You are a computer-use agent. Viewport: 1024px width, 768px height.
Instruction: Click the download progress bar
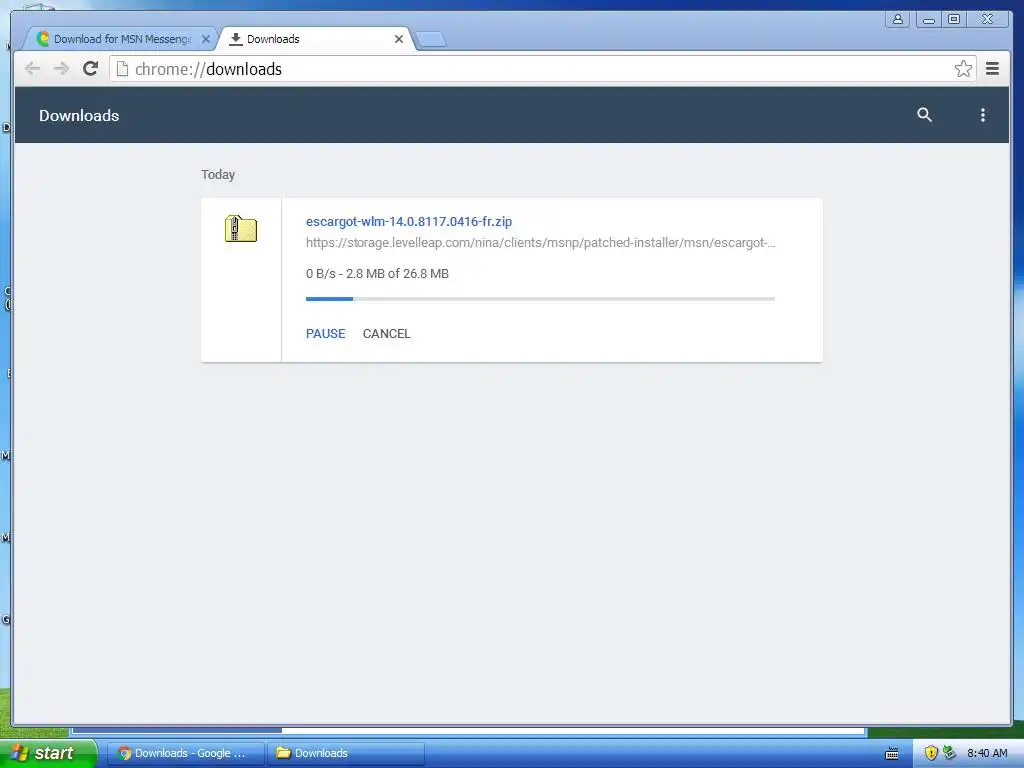coord(540,299)
